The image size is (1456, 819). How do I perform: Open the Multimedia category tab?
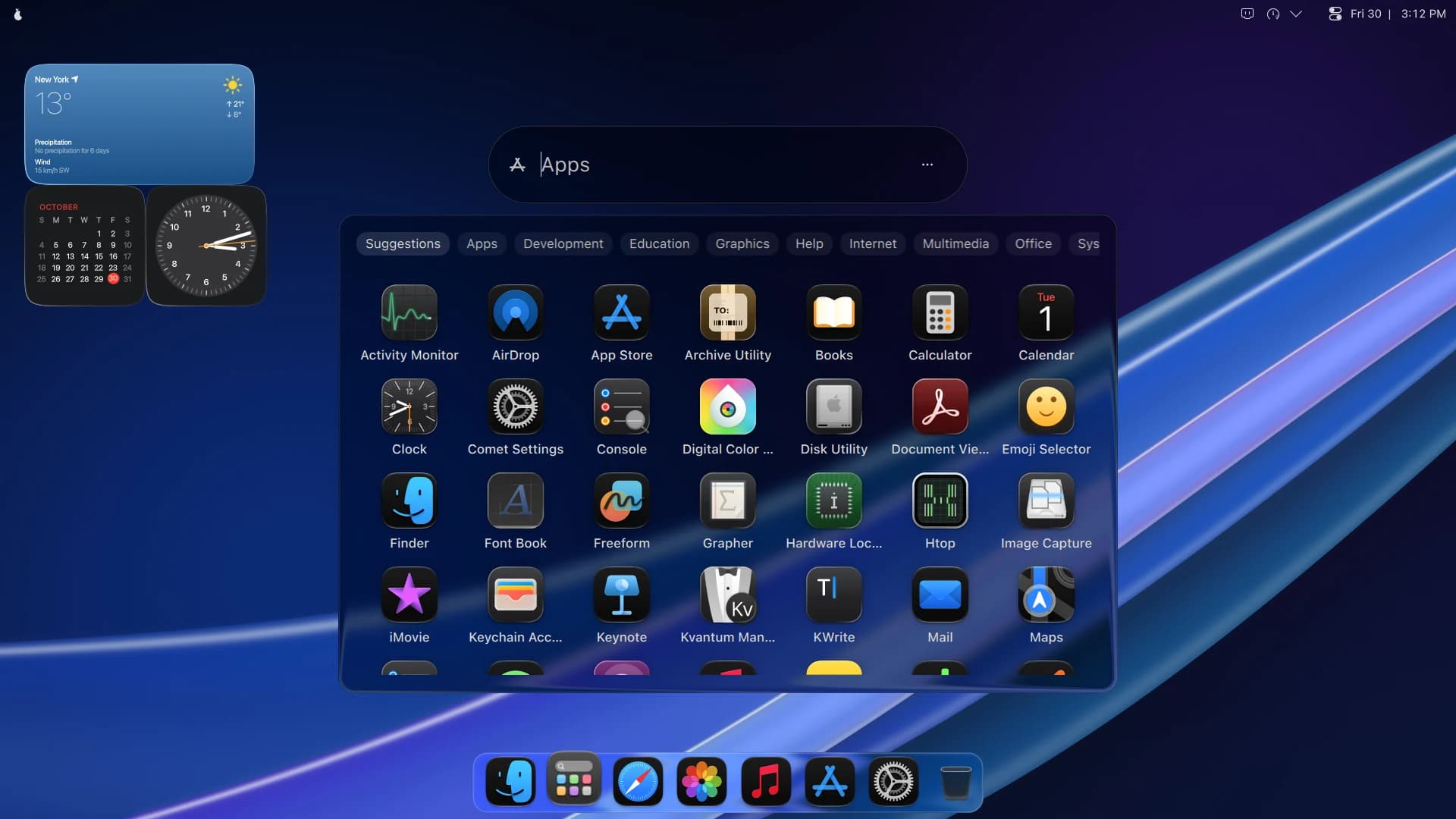tap(955, 243)
